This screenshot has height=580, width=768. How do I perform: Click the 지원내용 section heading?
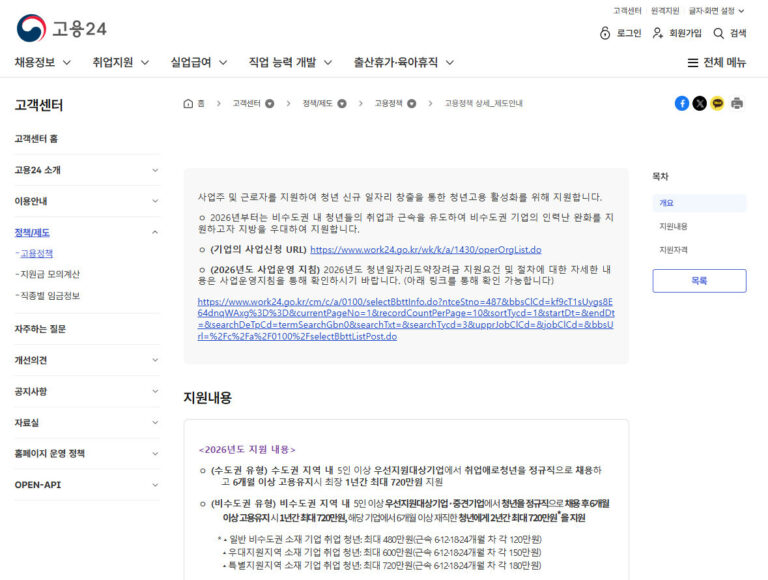click(x=208, y=397)
